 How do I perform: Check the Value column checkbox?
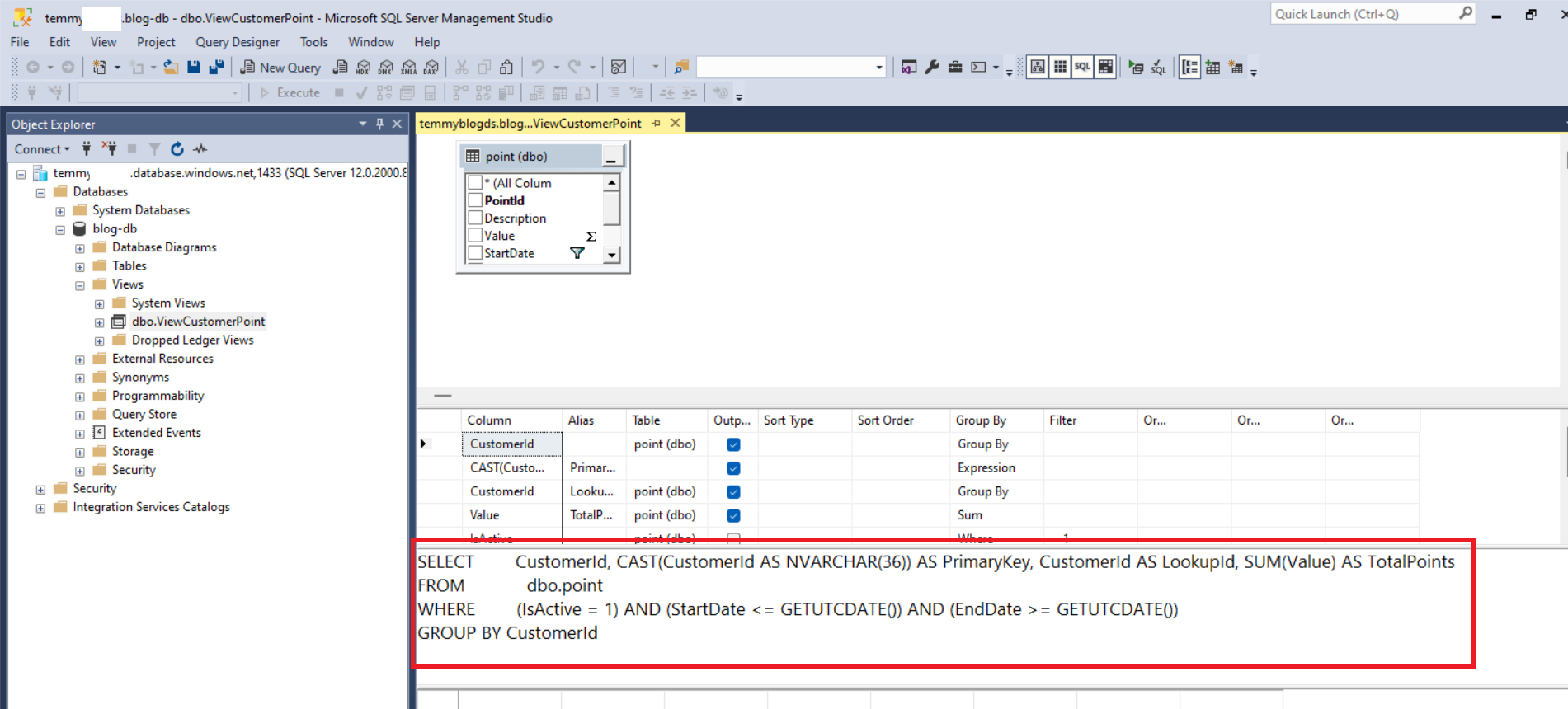475,235
